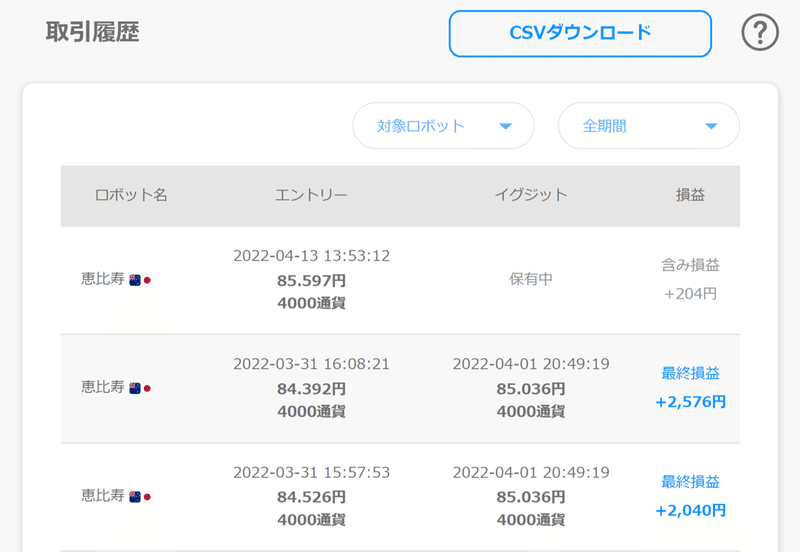Click the エントリー column header

(311, 195)
